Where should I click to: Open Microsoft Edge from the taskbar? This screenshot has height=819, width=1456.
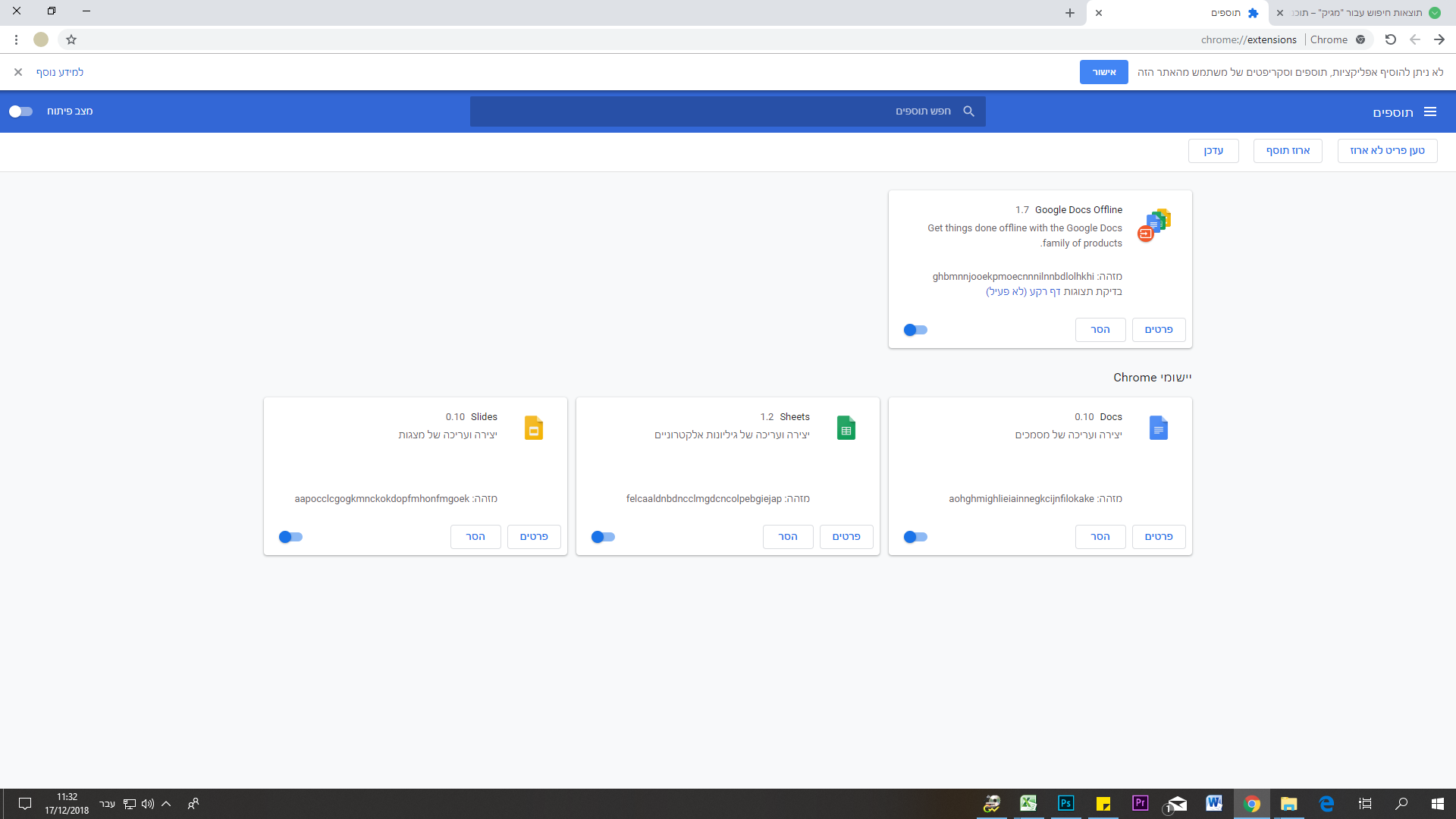(x=1326, y=804)
